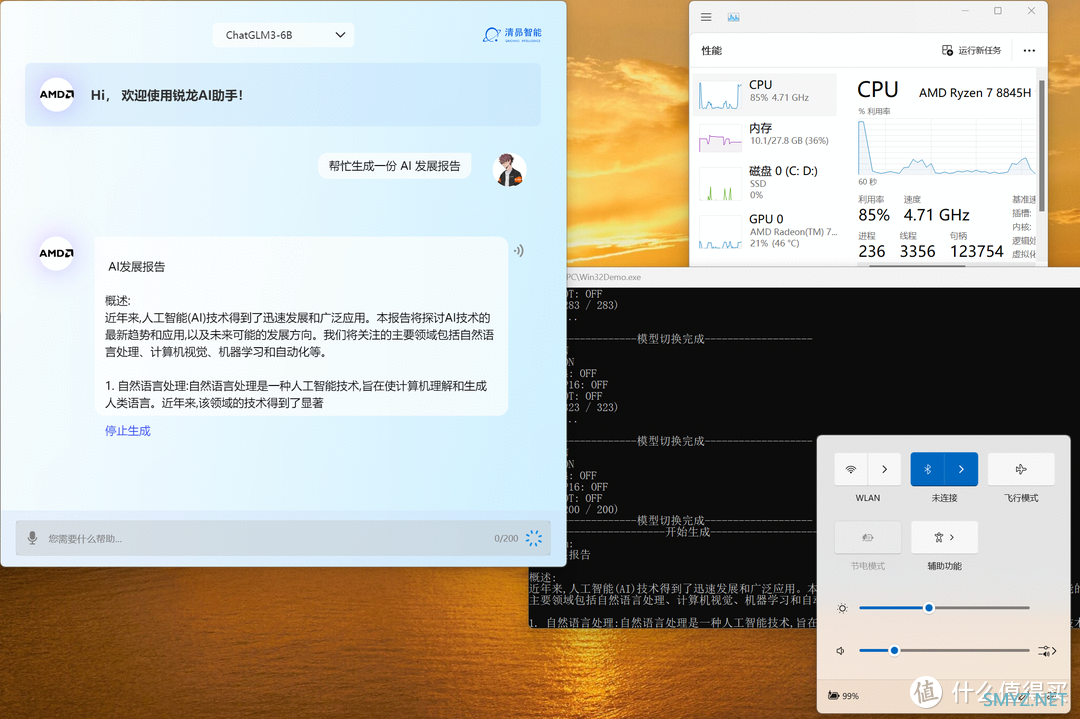Click the read-aloud speaker icon beside AI reply
Image resolution: width=1080 pixels, height=719 pixels.
(519, 251)
